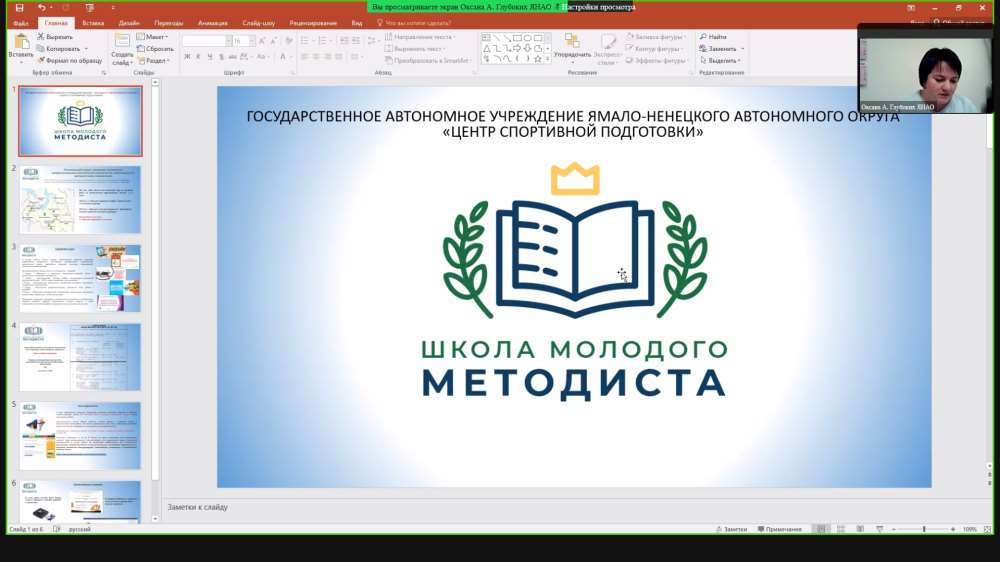This screenshot has height=562, width=1000.
Task: Click Заменить (Replace) command
Action: 721,48
